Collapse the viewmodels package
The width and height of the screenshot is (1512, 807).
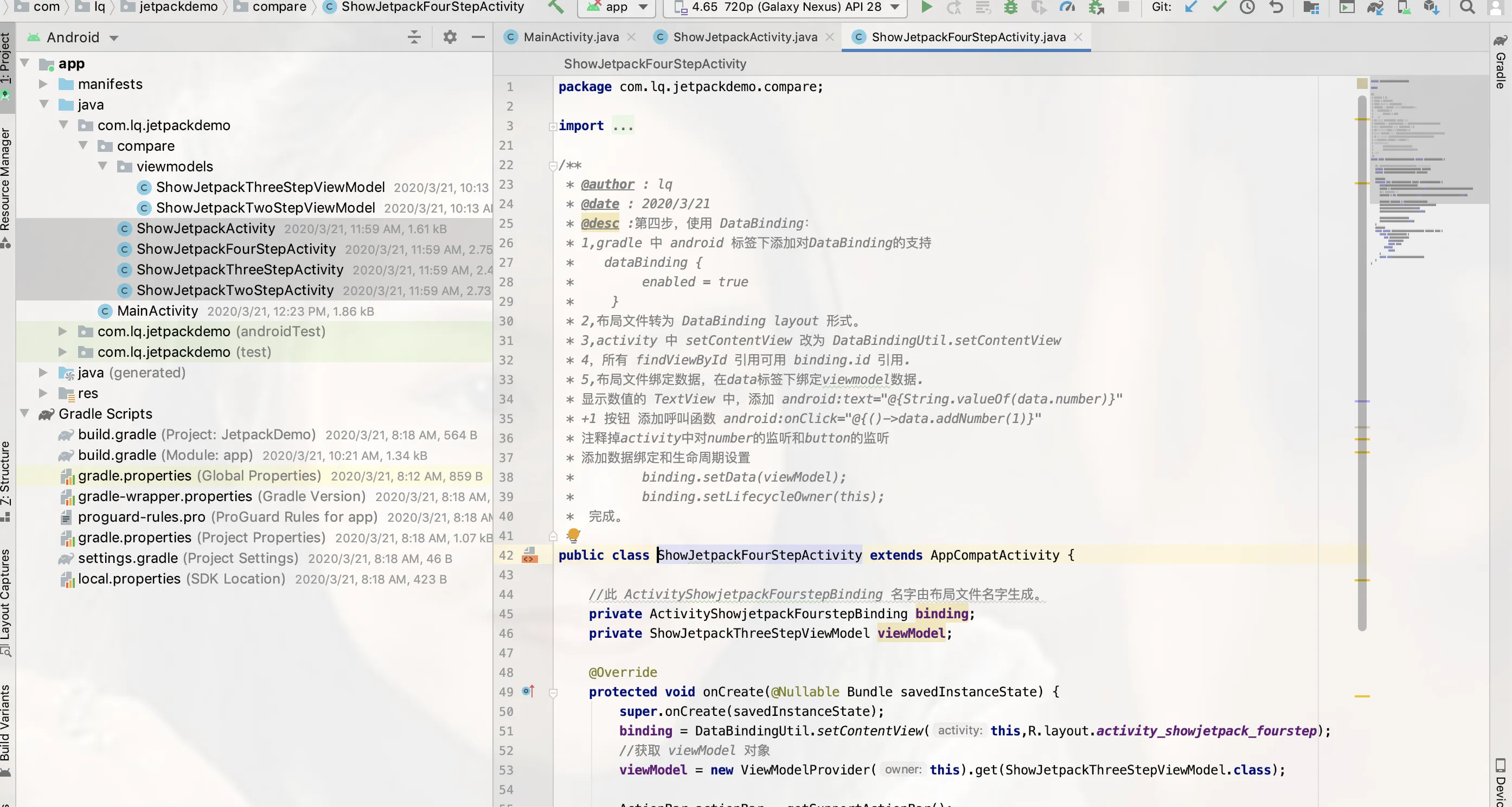(102, 166)
